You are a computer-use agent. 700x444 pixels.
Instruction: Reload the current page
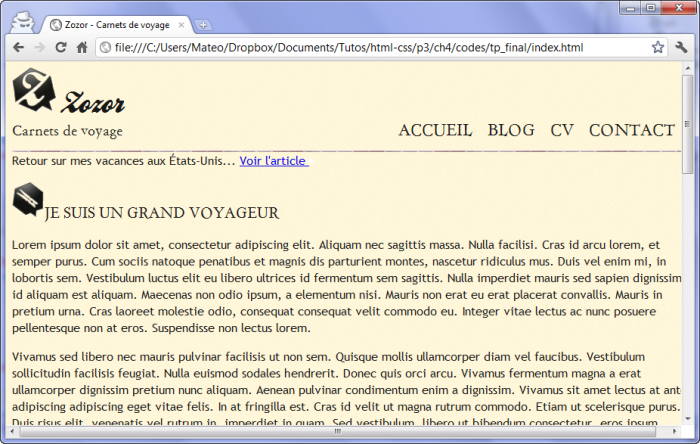pyautogui.click(x=60, y=47)
